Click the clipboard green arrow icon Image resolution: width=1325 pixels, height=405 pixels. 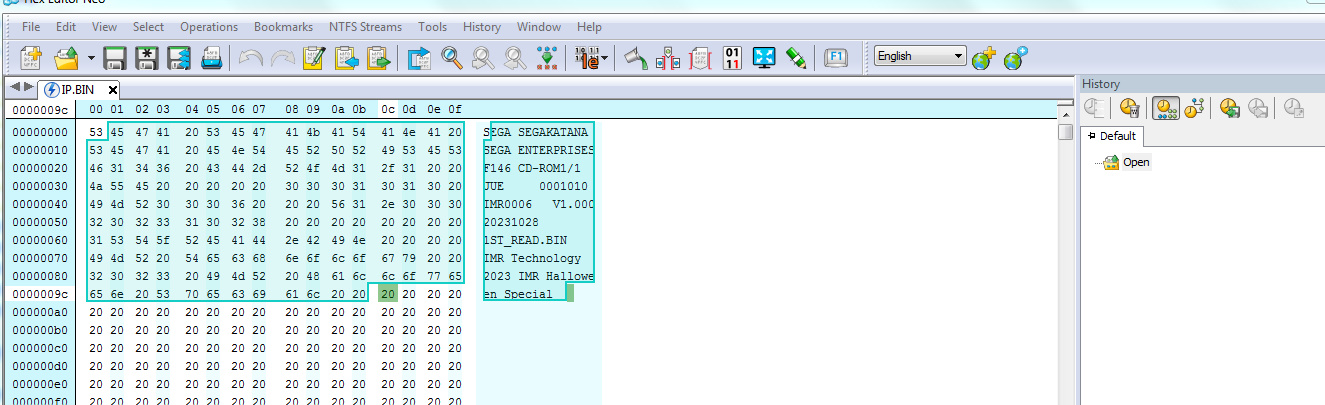[x=378, y=58]
